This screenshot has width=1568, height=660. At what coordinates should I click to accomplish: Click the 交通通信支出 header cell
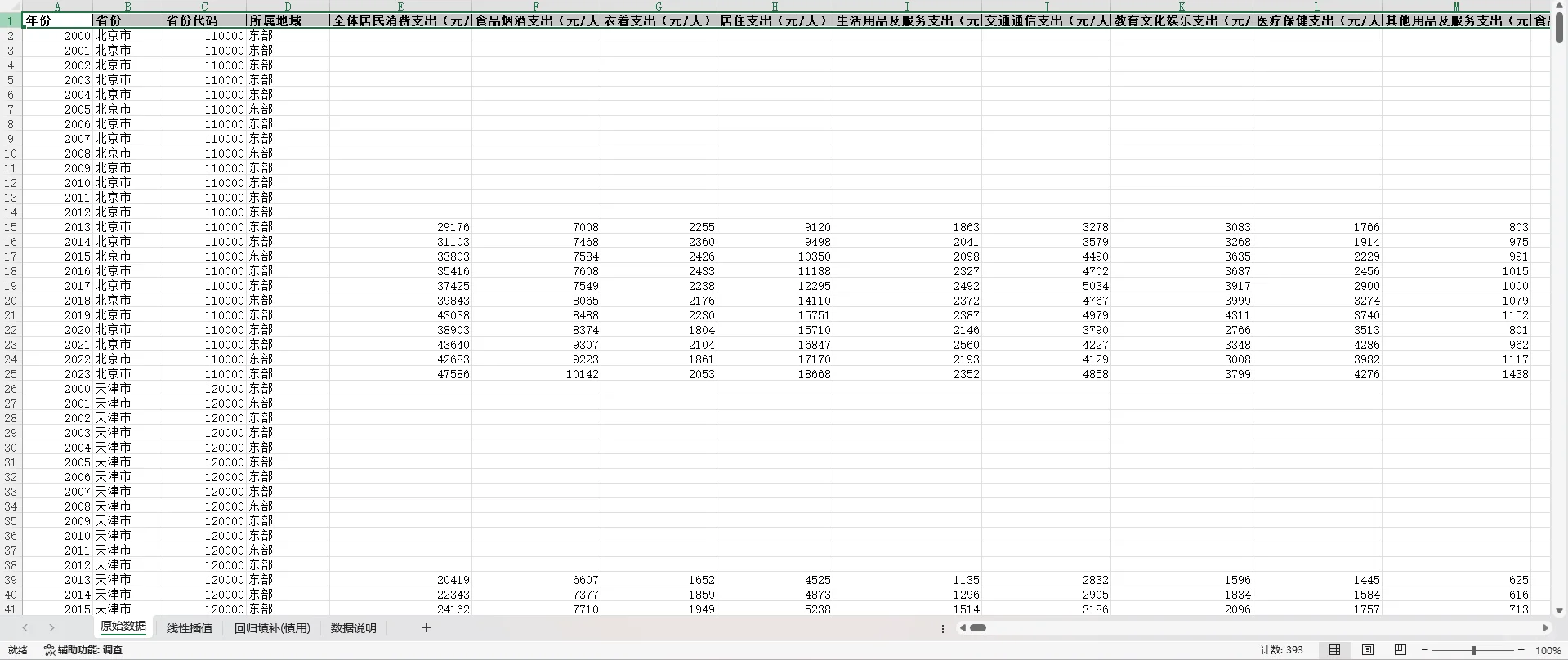click(1046, 20)
